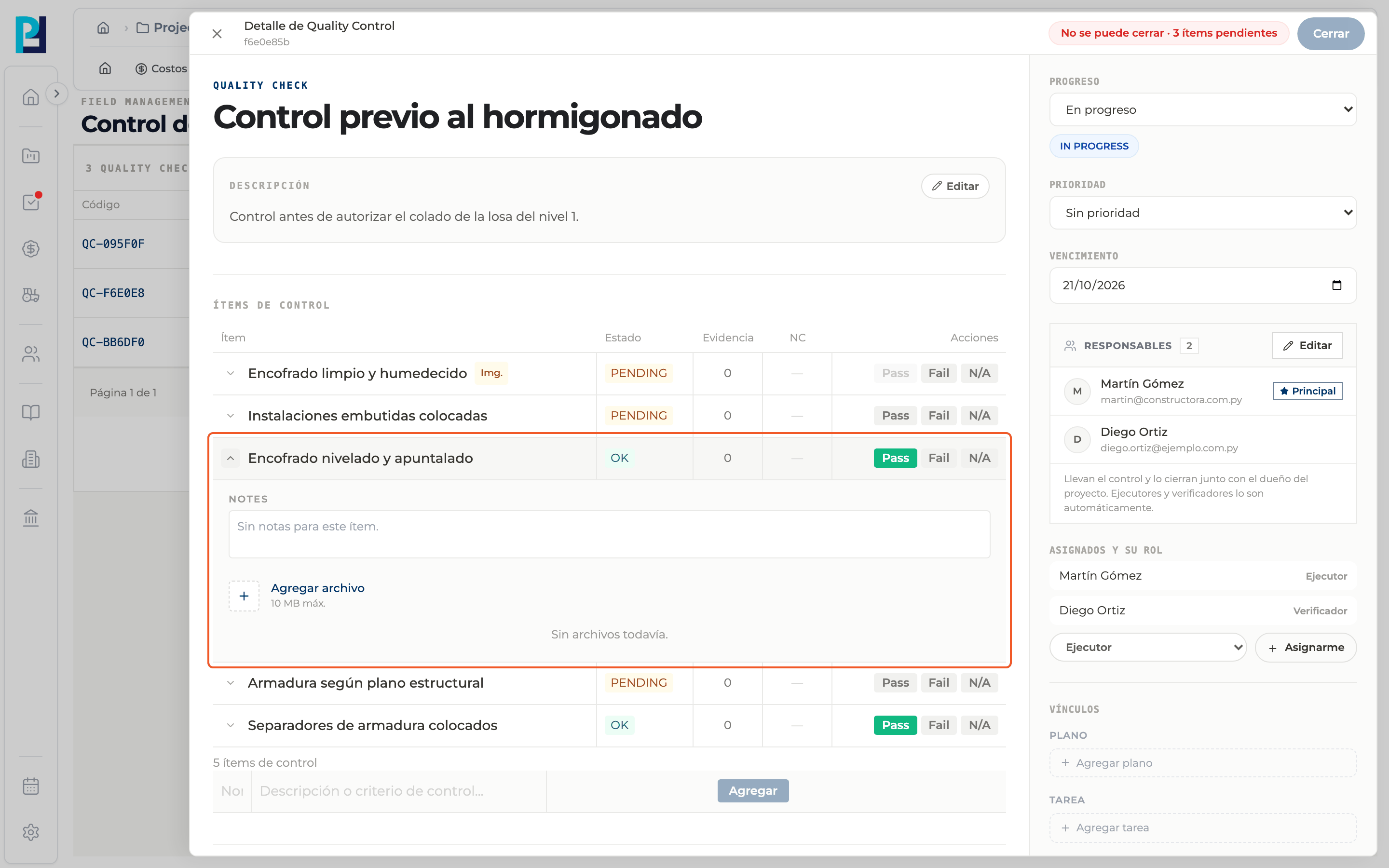Image resolution: width=1389 pixels, height=868 pixels.
Task: Open the machinery icon in the sidebar
Action: click(x=31, y=295)
